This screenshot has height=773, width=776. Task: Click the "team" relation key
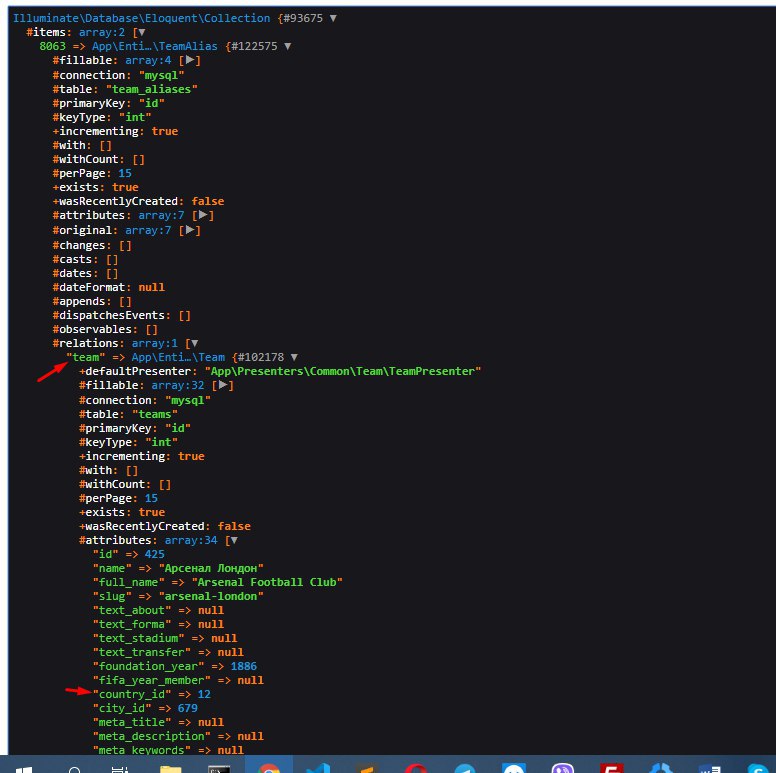pos(86,357)
